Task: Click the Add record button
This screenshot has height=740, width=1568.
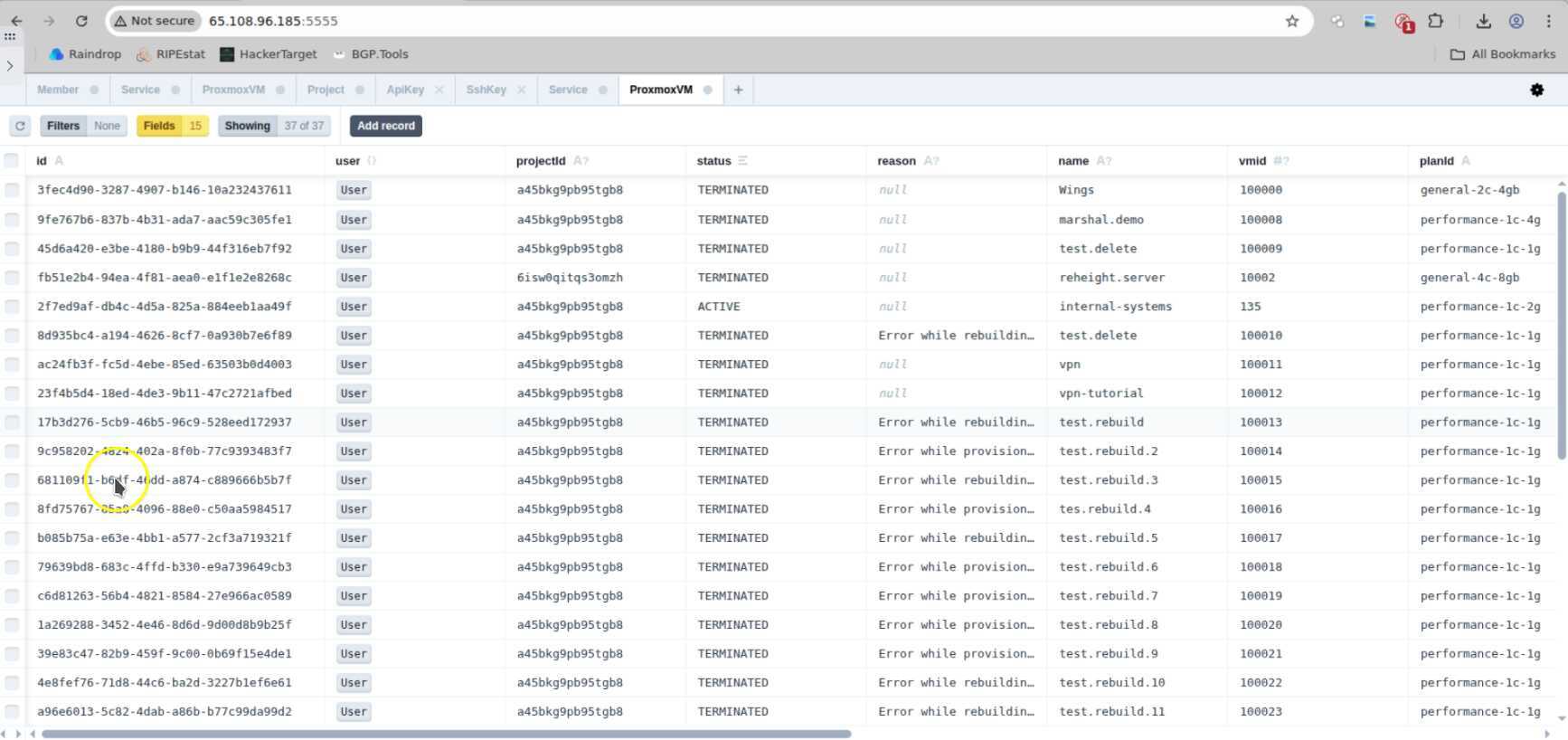Action: 385,126
